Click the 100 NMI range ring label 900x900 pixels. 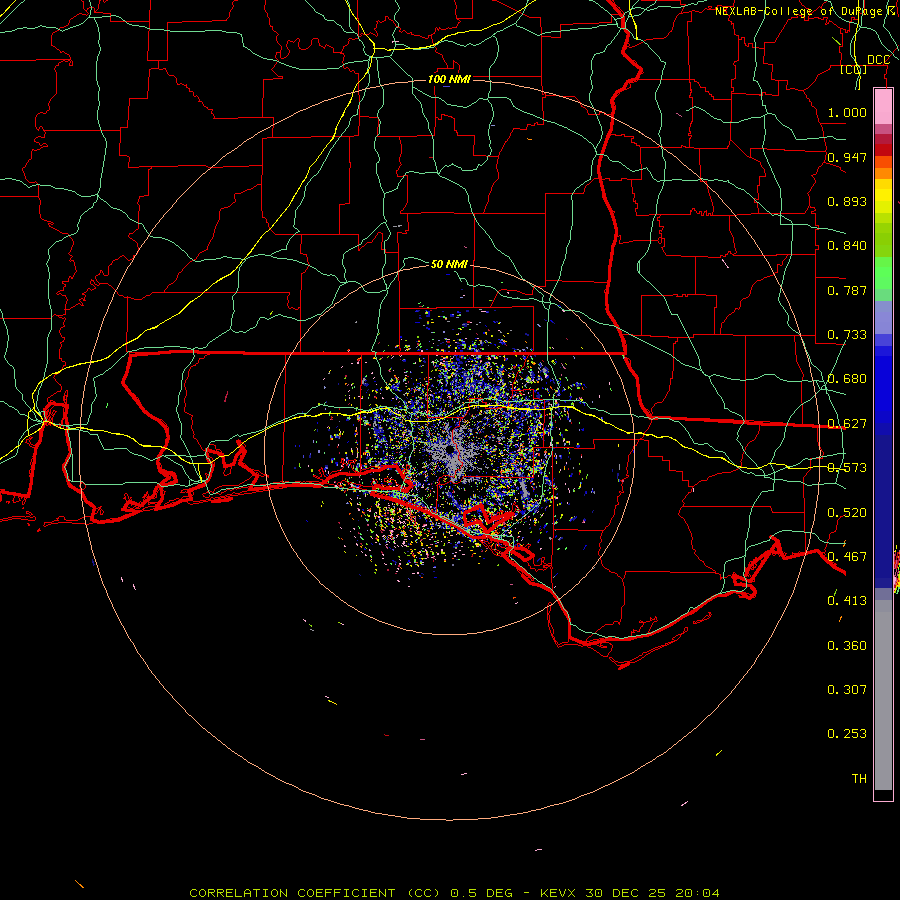click(x=449, y=79)
